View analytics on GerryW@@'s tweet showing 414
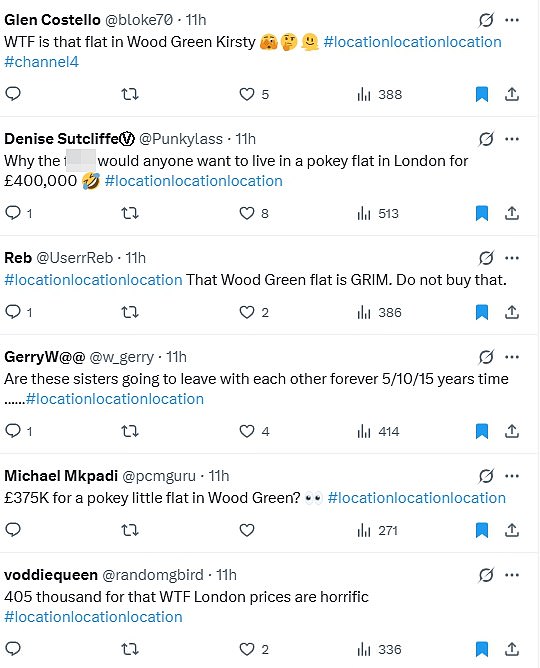Viewport: 540px width, 668px height. click(x=378, y=432)
